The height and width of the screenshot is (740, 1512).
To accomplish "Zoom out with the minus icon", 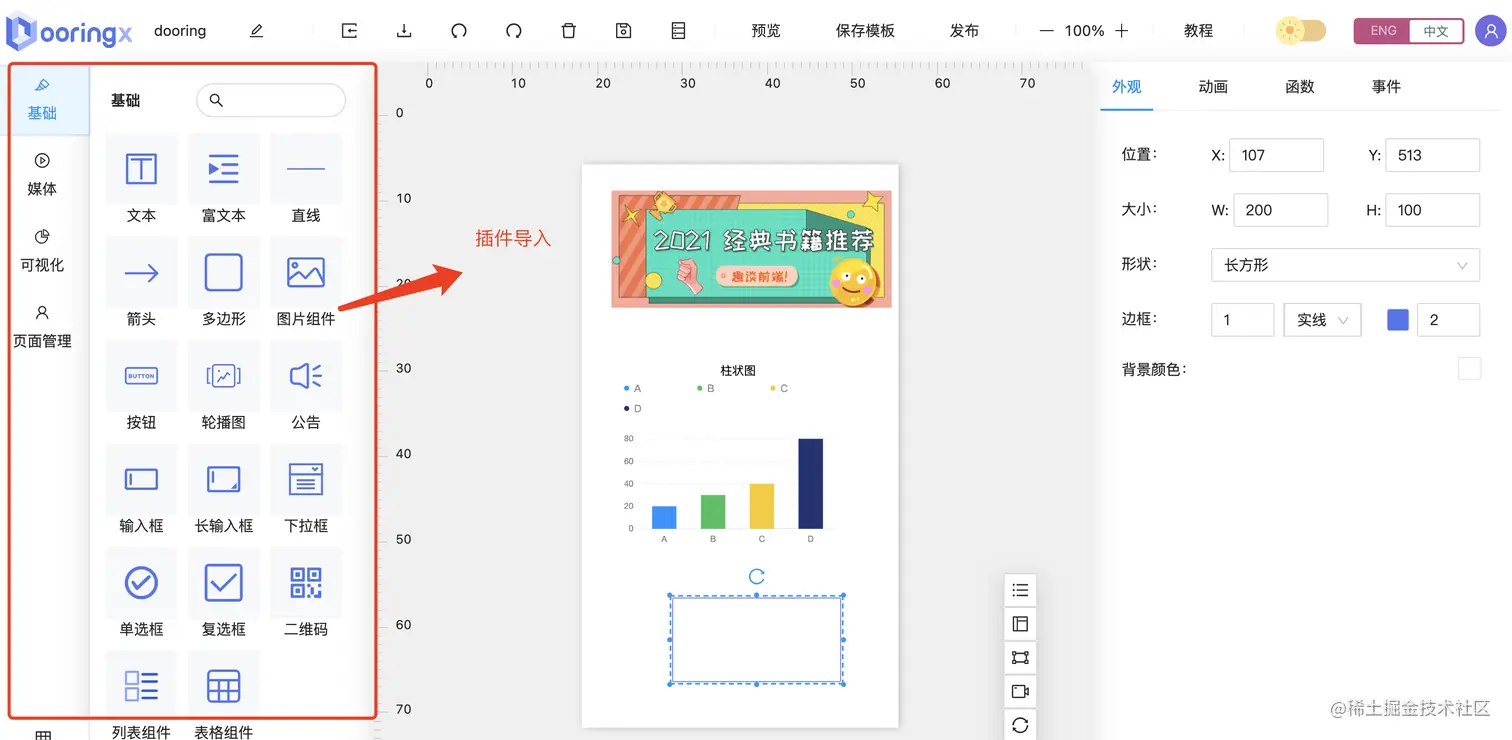I will tap(1046, 31).
